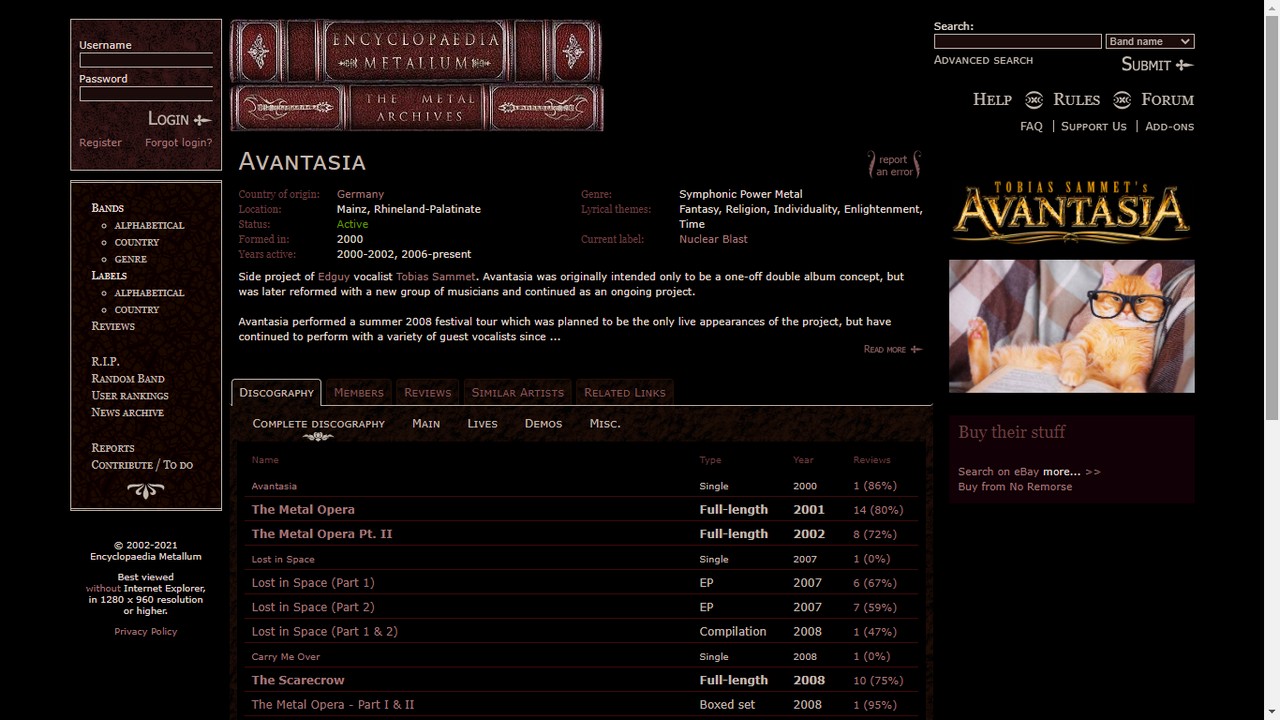This screenshot has height=720, width=1280.
Task: Open the cat with glasses band photo
Action: 1071,326
